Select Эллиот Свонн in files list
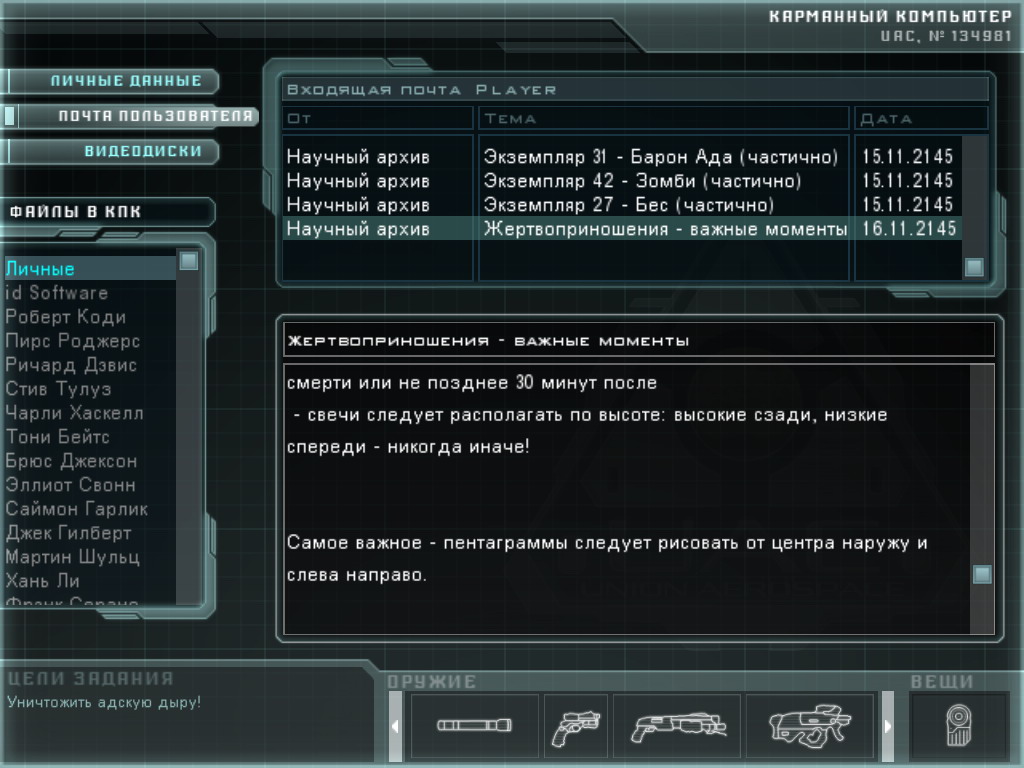The image size is (1024, 768). point(89,485)
